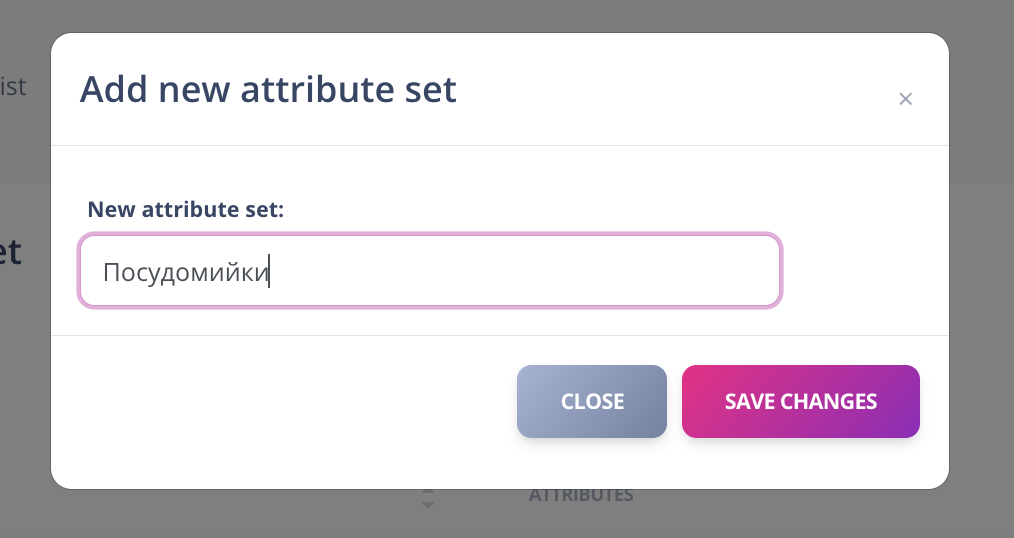Select the ATTRIBUTES column header below the dialog
Image resolution: width=1014 pixels, height=538 pixels.
pos(580,495)
